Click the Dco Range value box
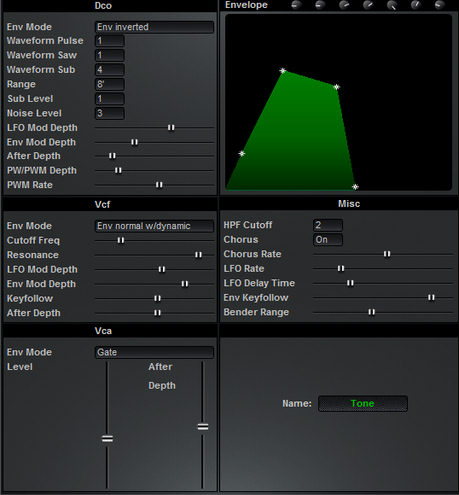The width and height of the screenshot is (459, 495). point(110,84)
